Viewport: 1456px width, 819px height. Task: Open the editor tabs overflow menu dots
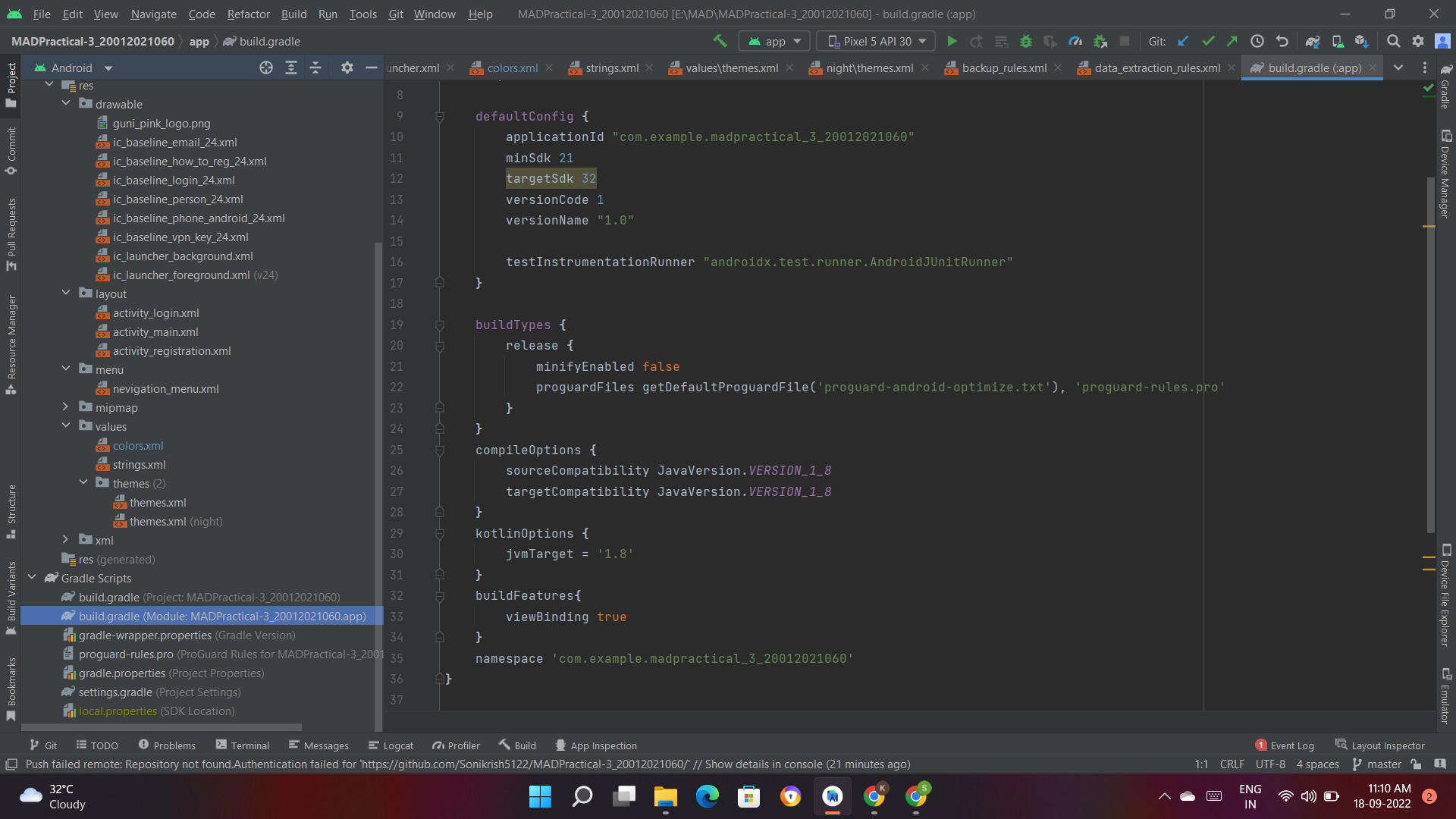[1425, 67]
